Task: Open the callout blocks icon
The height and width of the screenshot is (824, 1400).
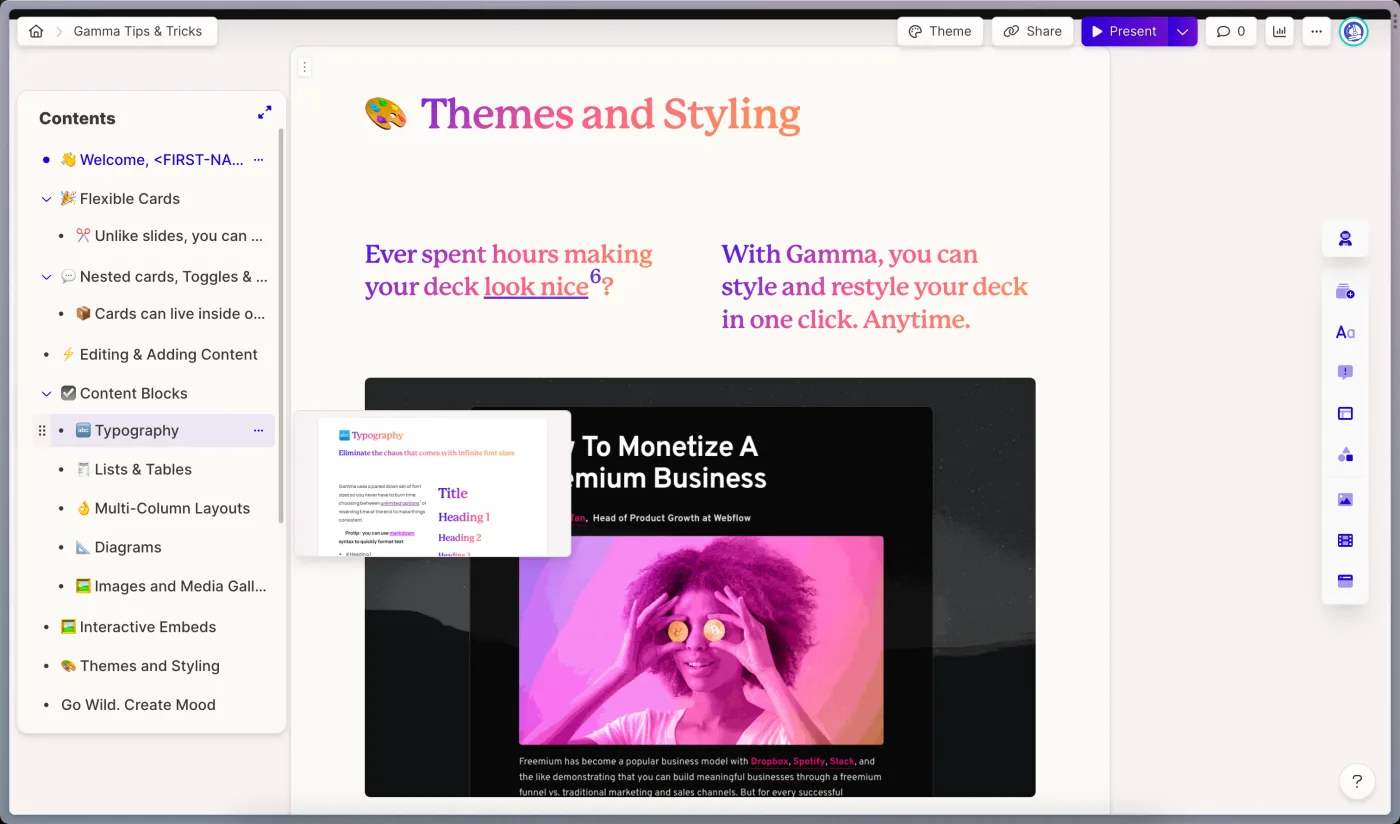Action: (x=1345, y=372)
